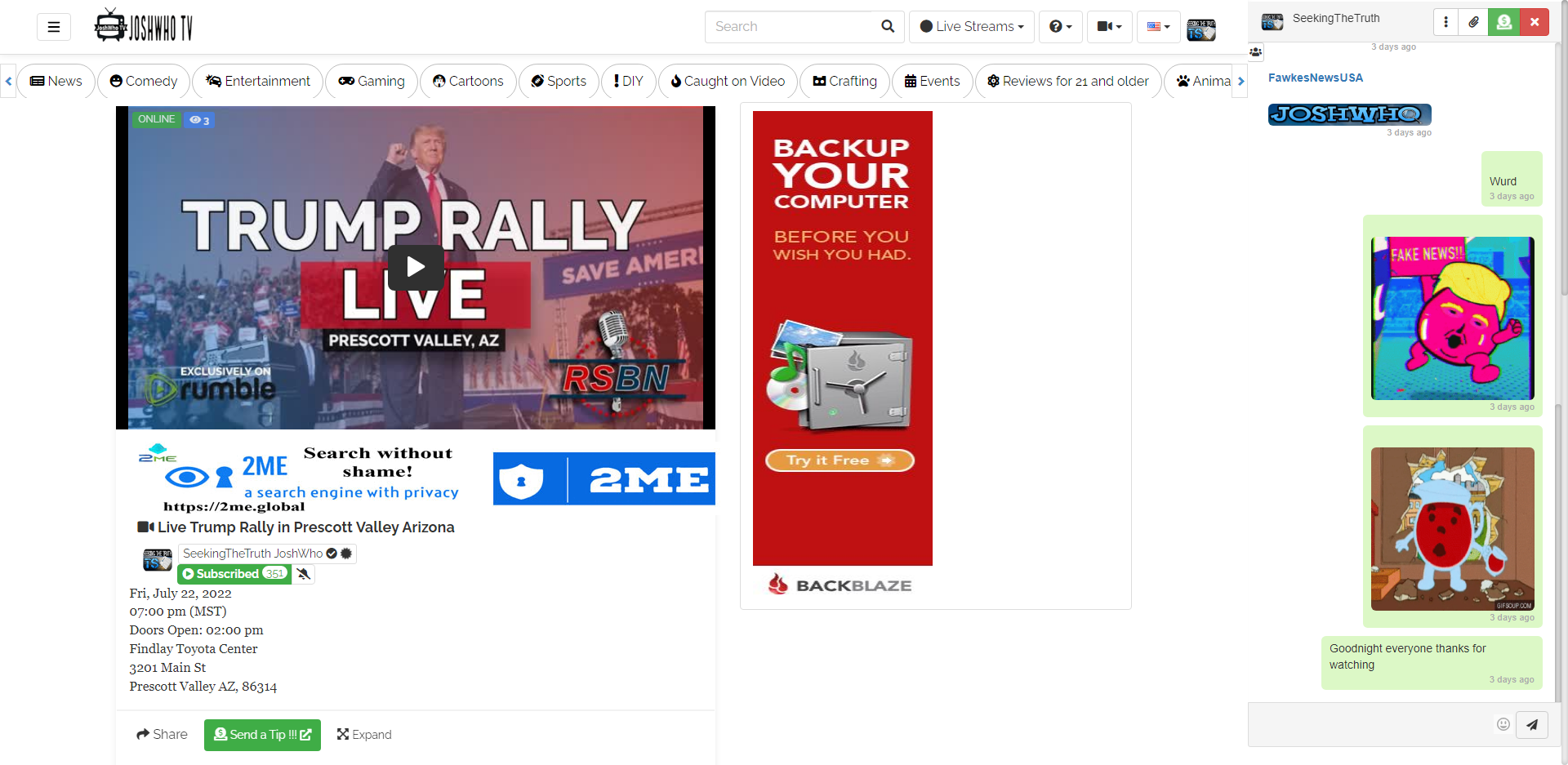Click the JoshWho TV logo
1568x765 pixels.
tap(143, 24)
